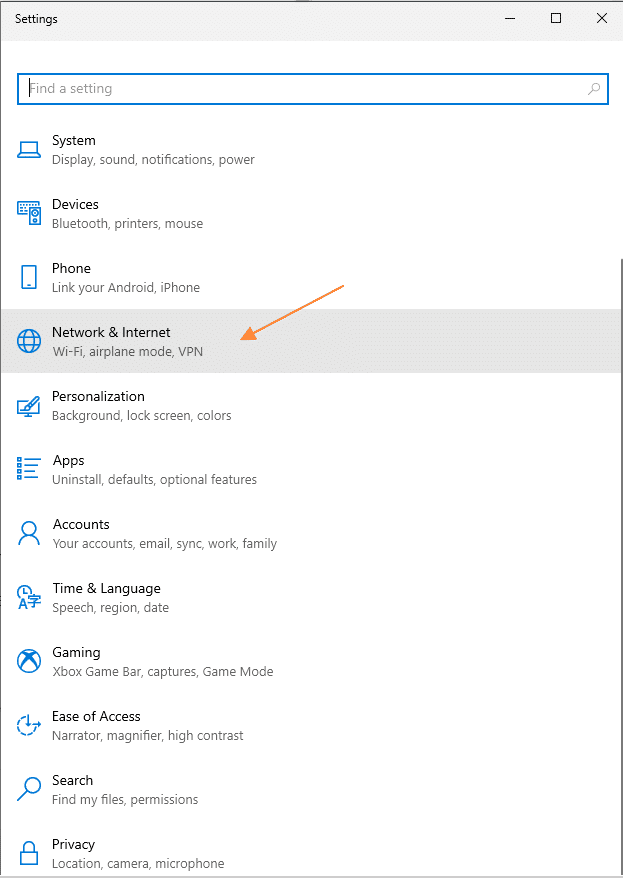Click the Personalization paintbrush icon
623x878 pixels.
click(x=29, y=405)
